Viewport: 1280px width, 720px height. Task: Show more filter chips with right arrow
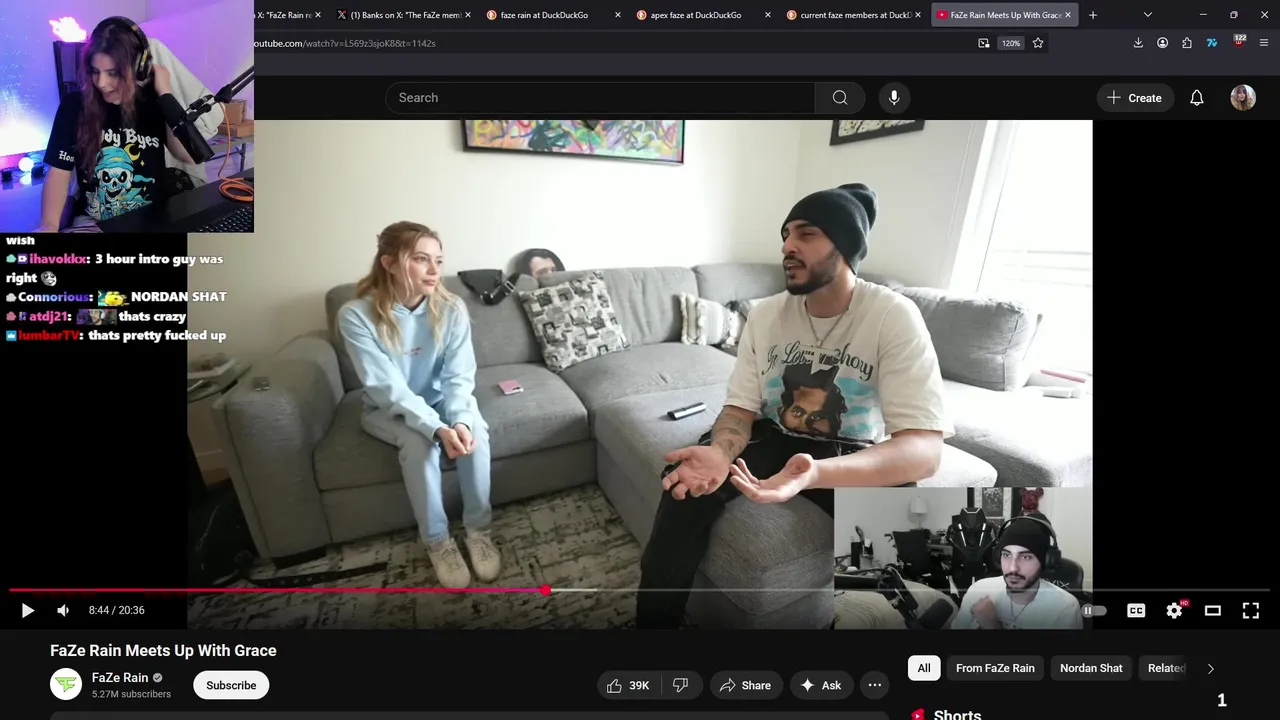click(1210, 668)
